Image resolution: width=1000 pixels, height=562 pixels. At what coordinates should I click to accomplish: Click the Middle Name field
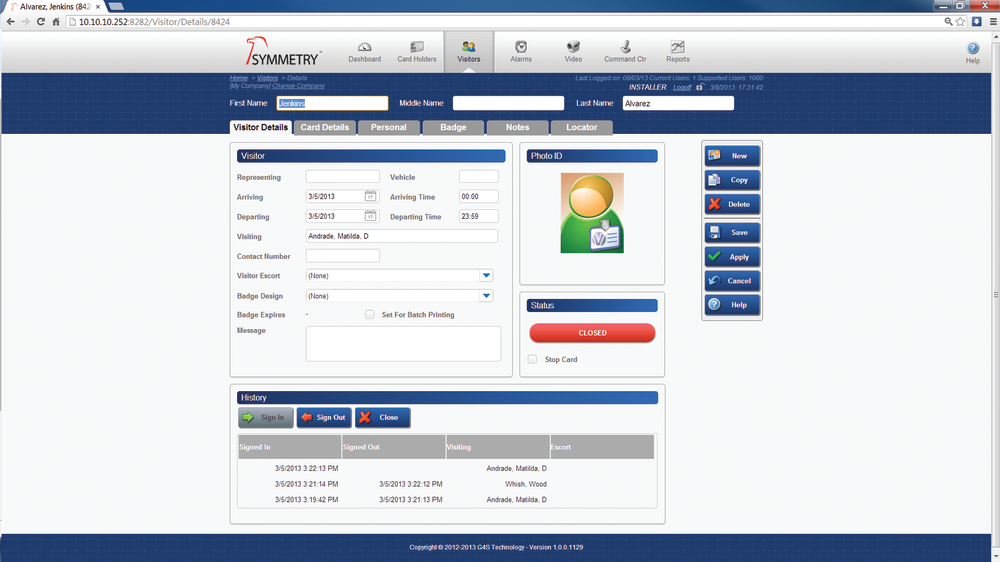coord(508,103)
